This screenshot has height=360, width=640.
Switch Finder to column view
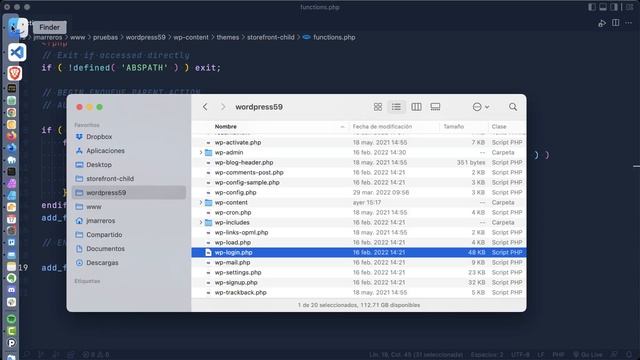point(416,107)
